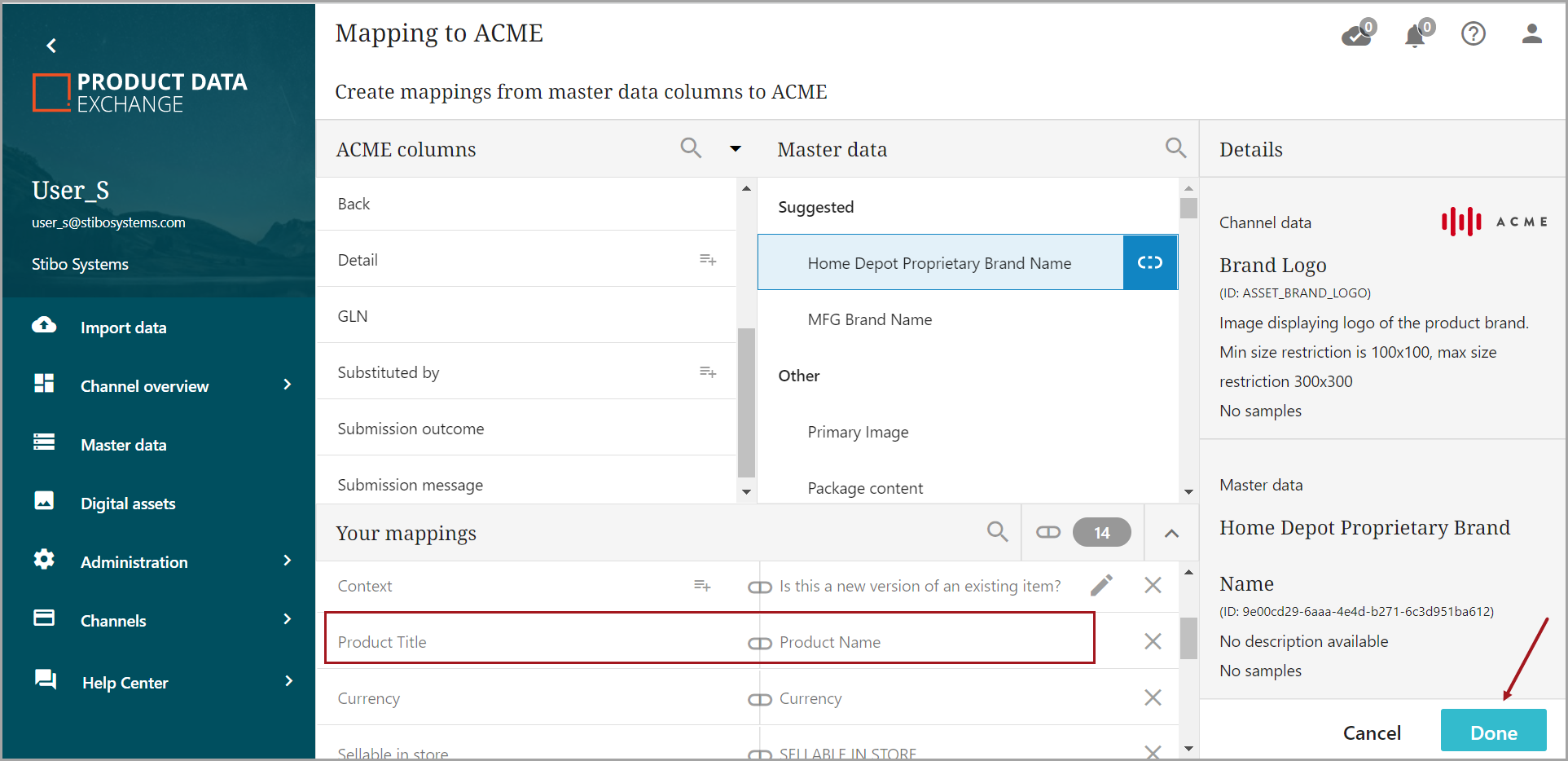Screen dimensions: 1568x761
Task: Open the help question mark icon
Action: click(1473, 34)
